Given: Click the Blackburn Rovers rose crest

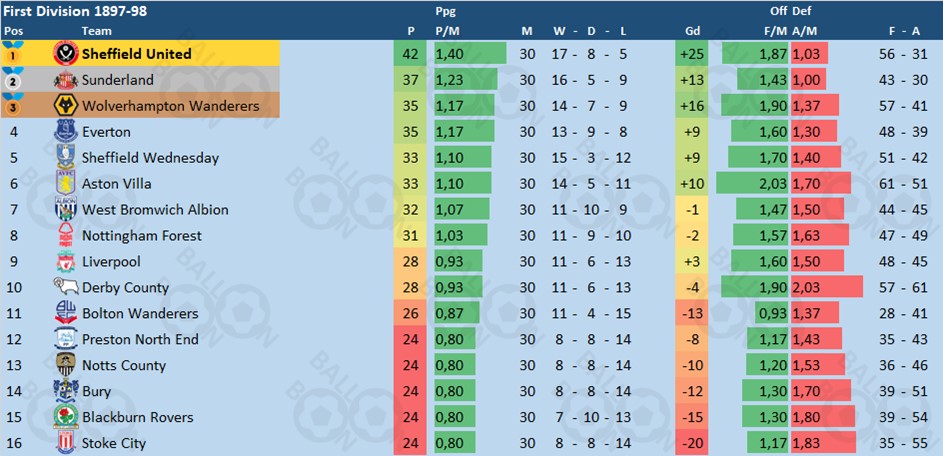Looking at the screenshot, I should click(66, 417).
